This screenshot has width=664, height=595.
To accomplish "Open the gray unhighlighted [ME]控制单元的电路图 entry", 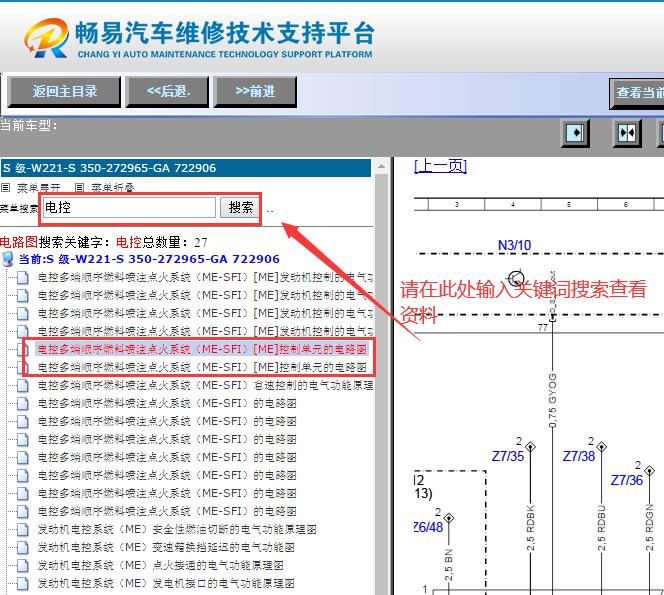I will click(202, 367).
